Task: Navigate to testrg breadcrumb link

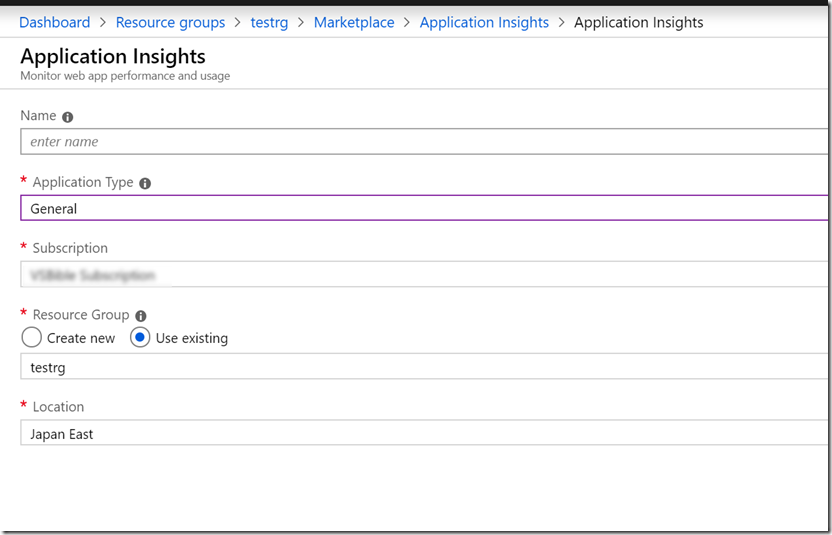Action: coord(269,23)
